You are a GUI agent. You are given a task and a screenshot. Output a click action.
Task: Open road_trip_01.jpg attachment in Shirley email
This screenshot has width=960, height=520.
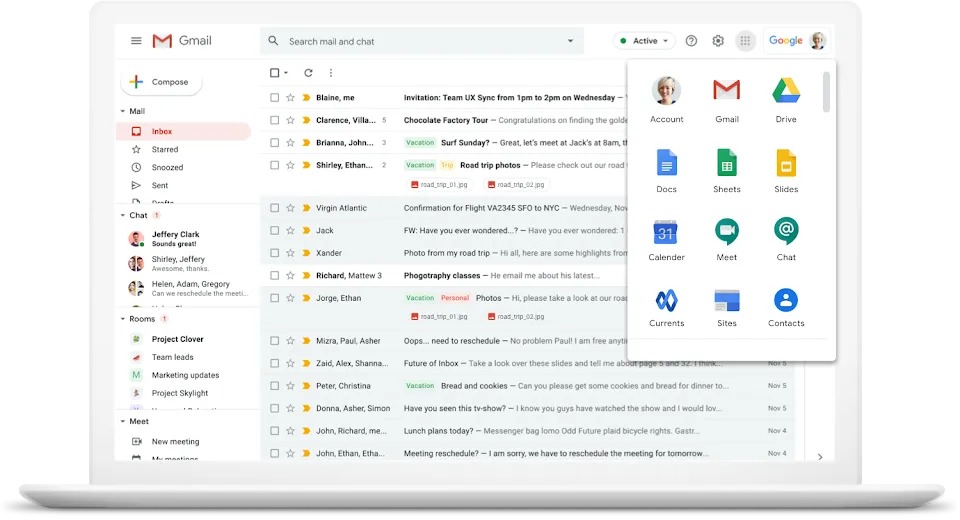(x=439, y=184)
